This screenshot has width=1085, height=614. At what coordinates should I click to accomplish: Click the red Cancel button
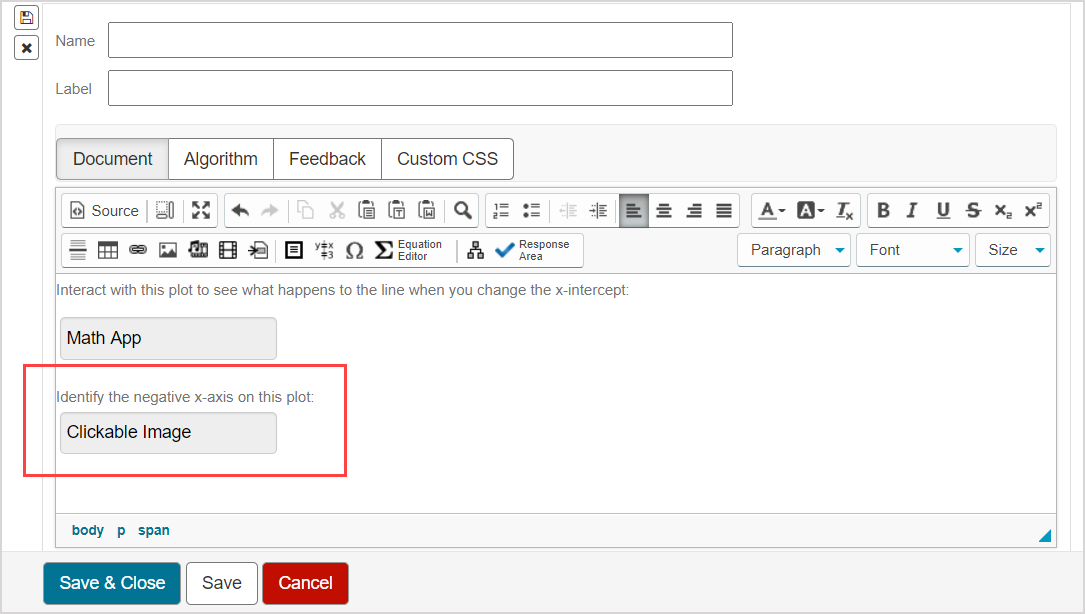coord(305,583)
